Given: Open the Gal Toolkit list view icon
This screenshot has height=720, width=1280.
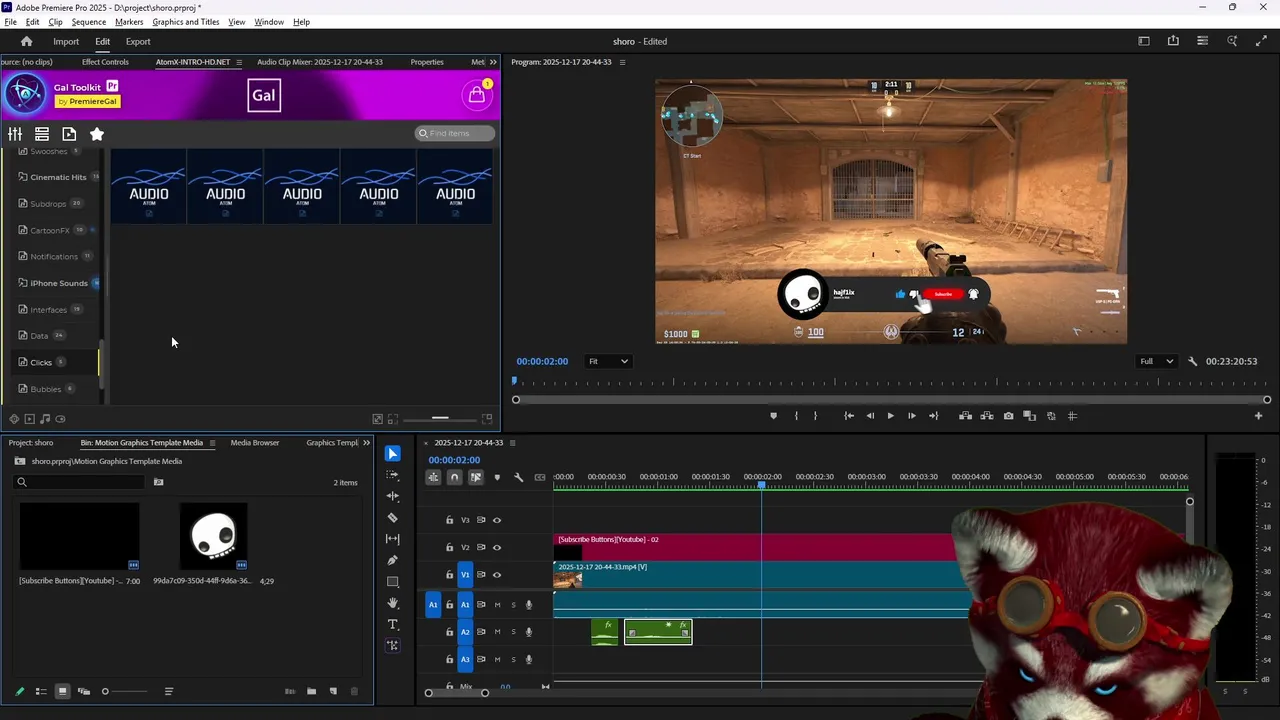Looking at the screenshot, I should [42, 134].
